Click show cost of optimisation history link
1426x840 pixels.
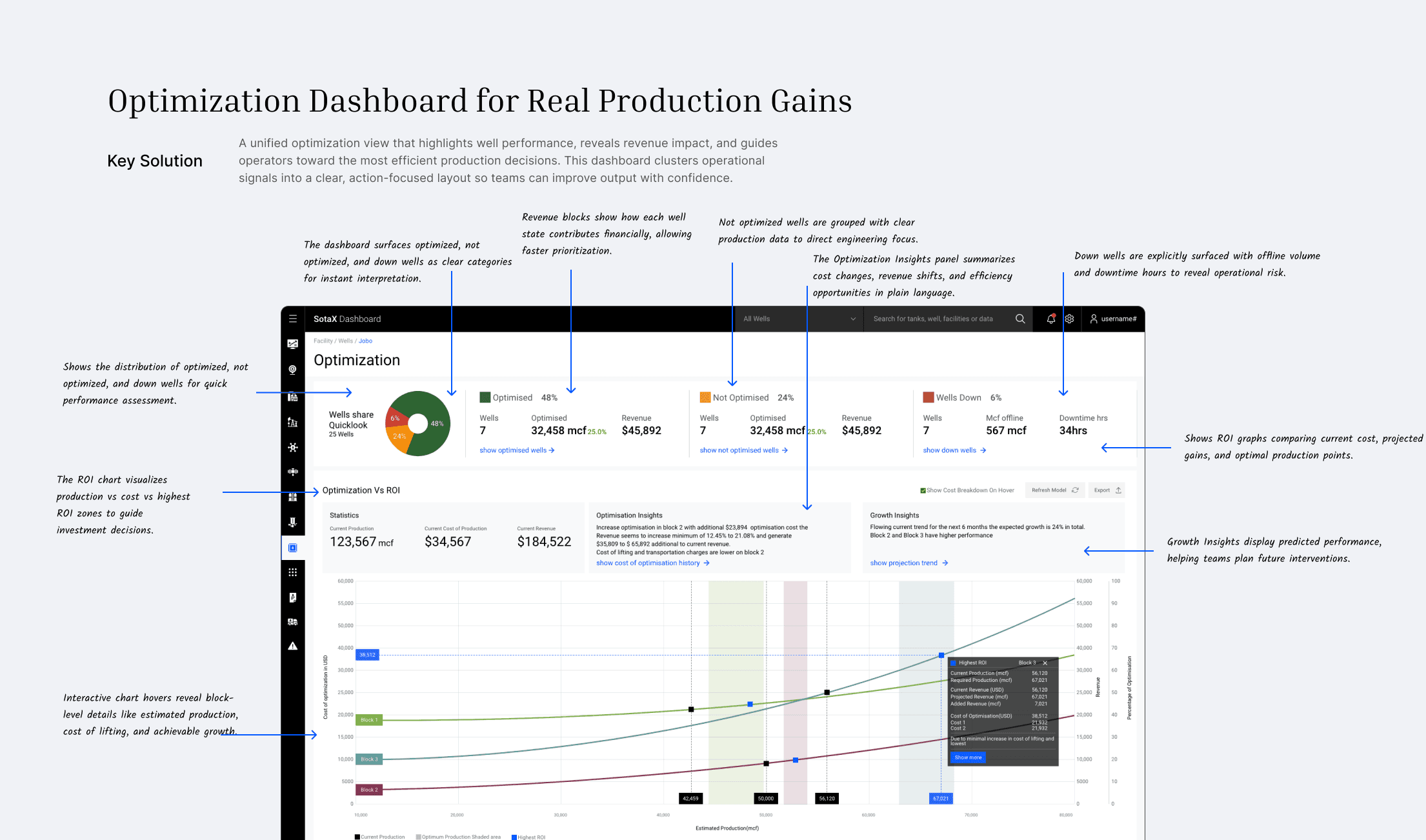652,563
